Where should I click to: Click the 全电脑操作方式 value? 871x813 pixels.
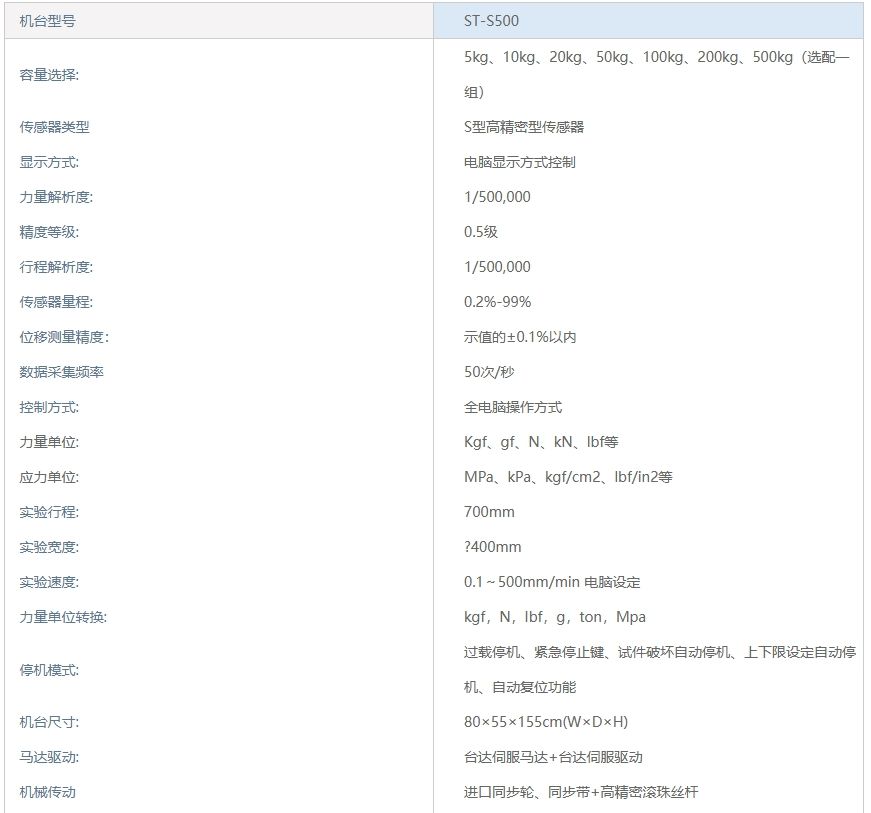[512, 407]
